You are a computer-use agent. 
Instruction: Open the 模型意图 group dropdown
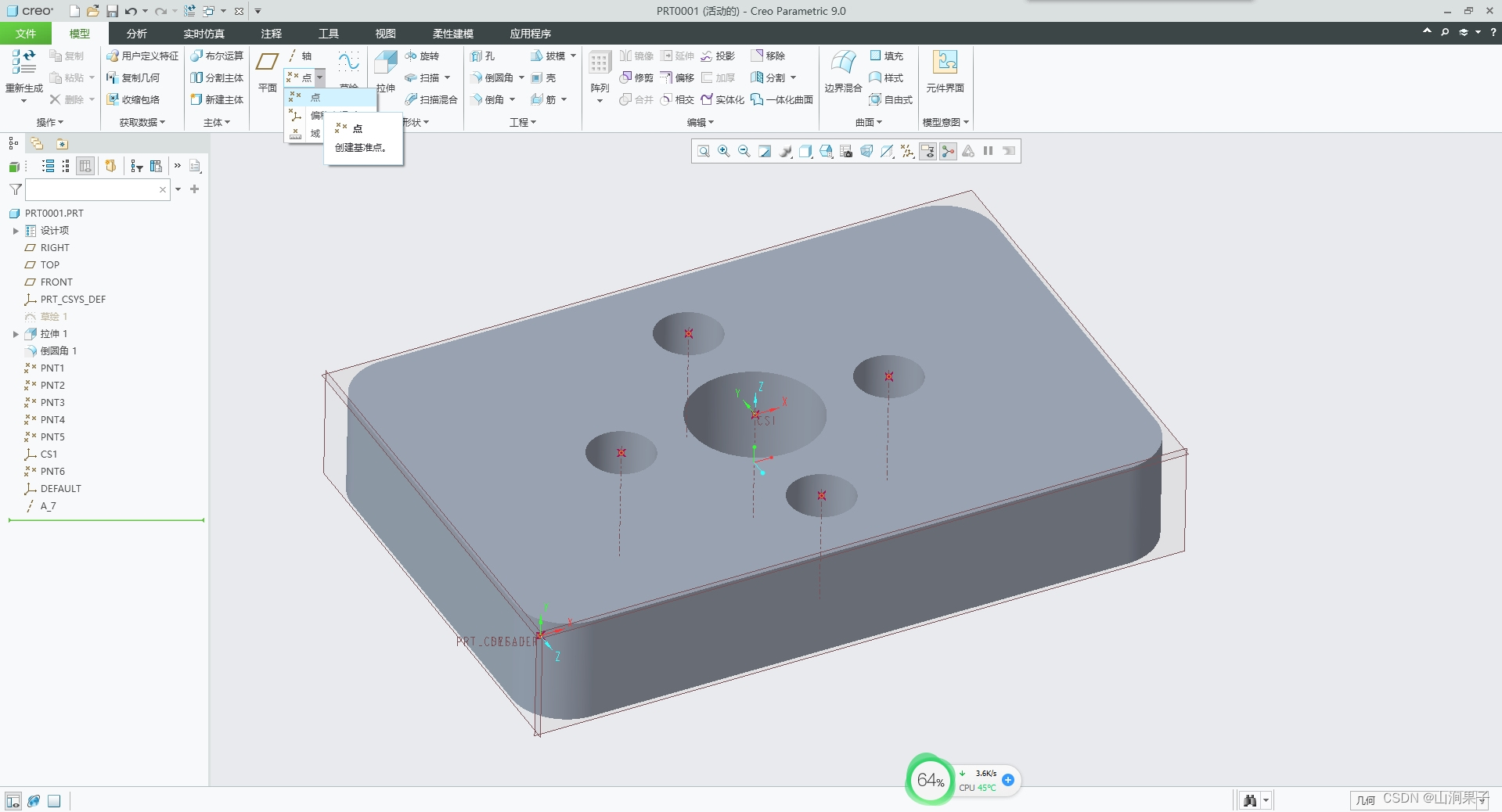pos(946,122)
